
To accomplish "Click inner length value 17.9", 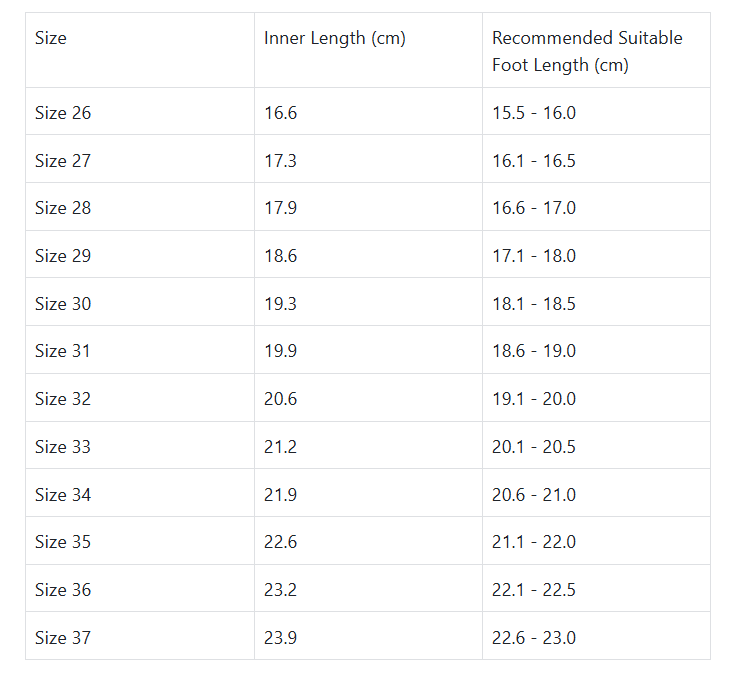I will point(280,208).
